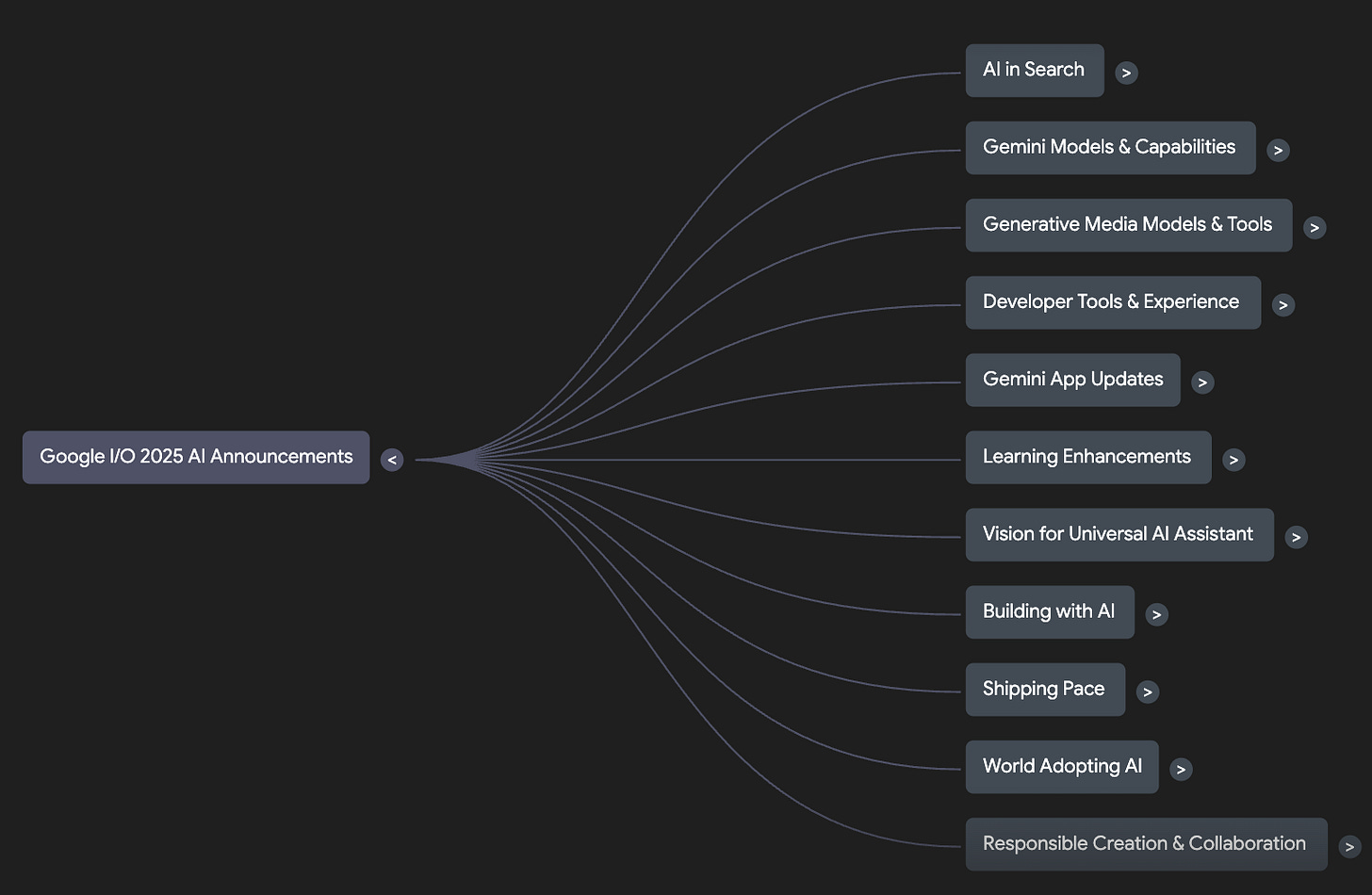1372x895 pixels.
Task: Select the Learning Enhancements node
Action: tap(1088, 457)
